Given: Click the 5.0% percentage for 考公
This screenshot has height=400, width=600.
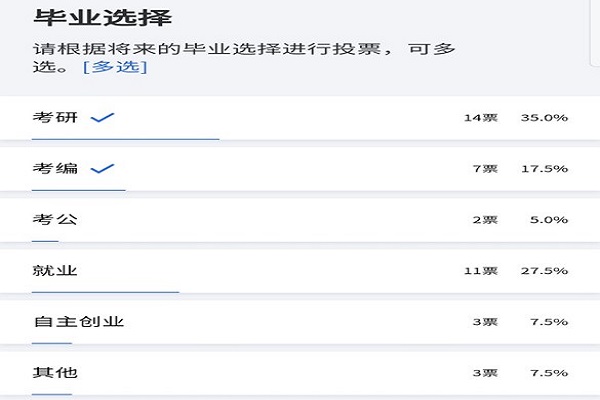Looking at the screenshot, I should point(548,220).
